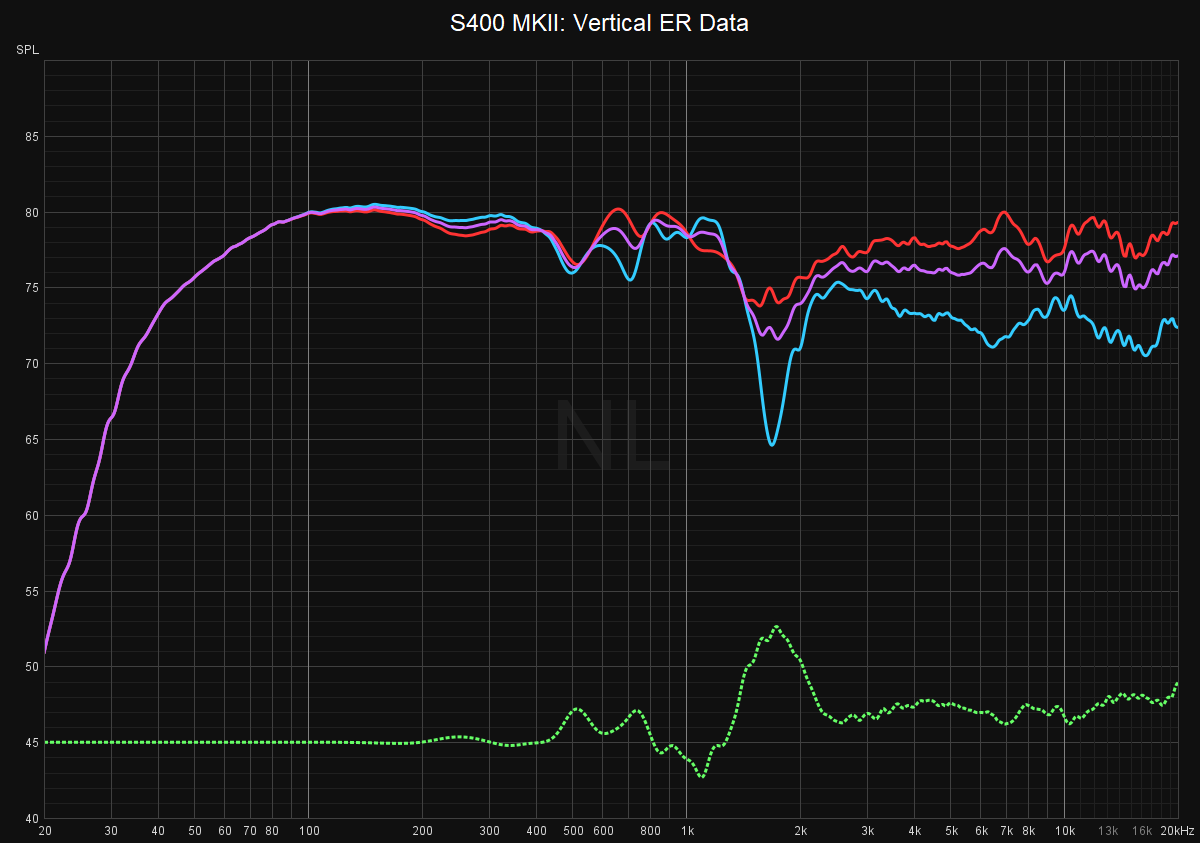Click the 300 frequency axis label
This screenshot has height=843, width=1200.
click(489, 831)
